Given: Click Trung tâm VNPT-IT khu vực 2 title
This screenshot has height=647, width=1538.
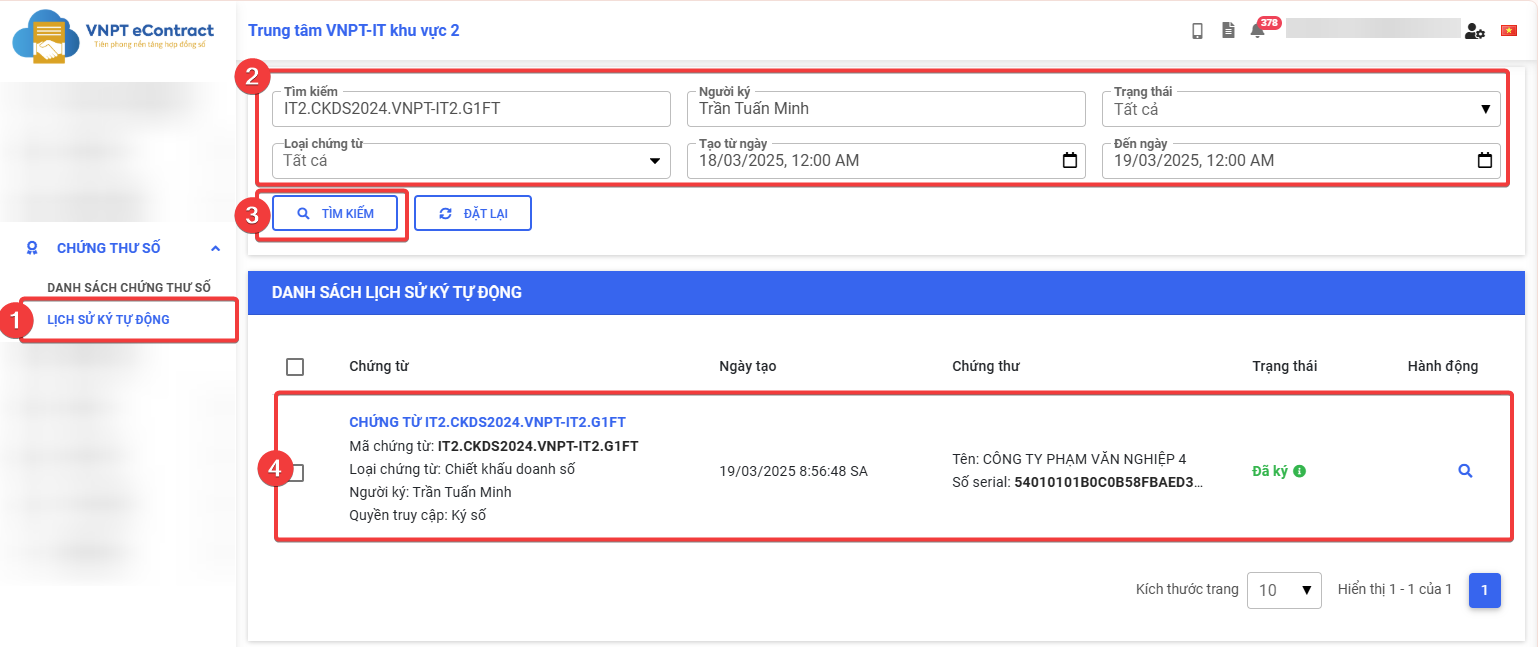Looking at the screenshot, I should click(354, 31).
